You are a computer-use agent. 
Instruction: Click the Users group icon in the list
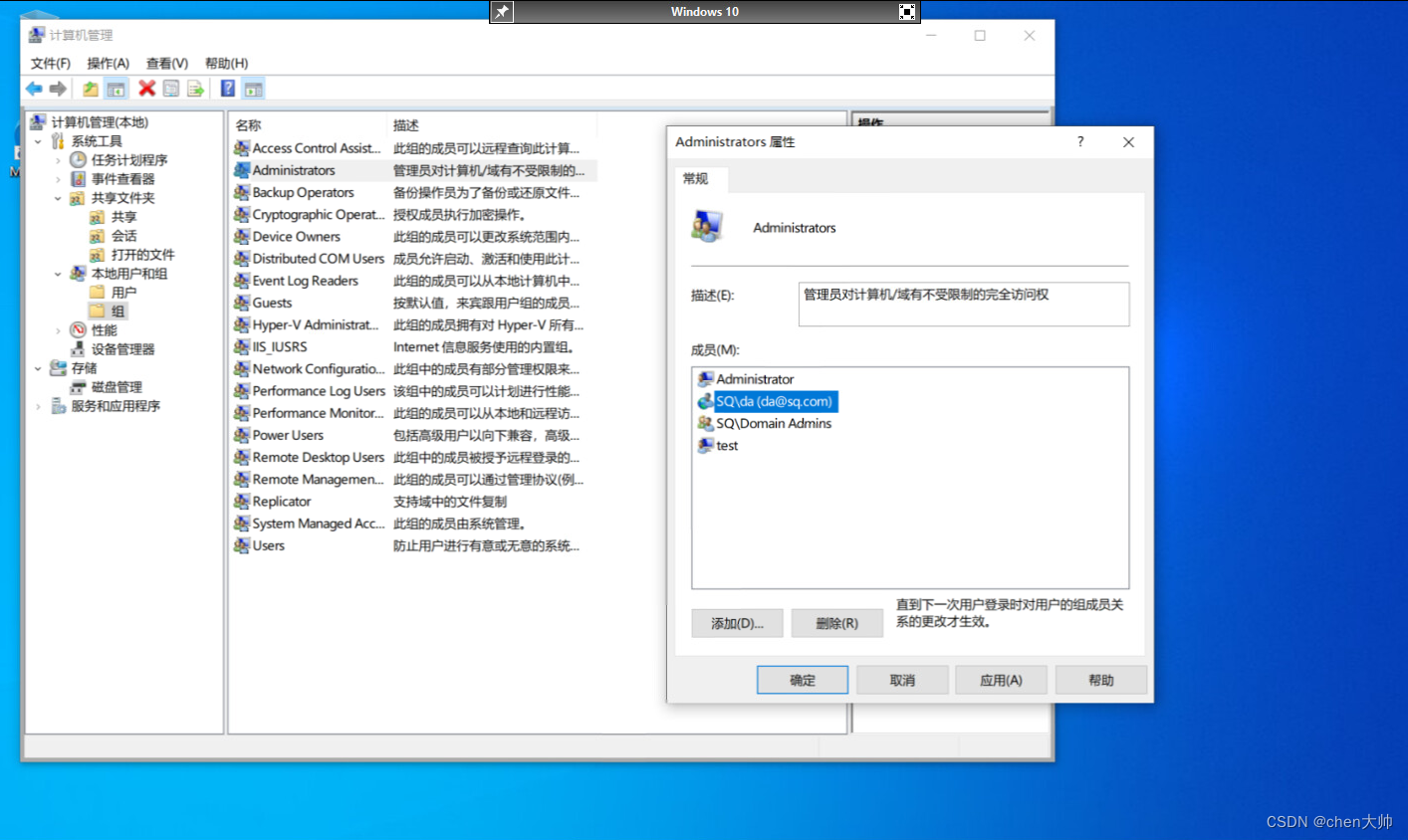(x=242, y=545)
